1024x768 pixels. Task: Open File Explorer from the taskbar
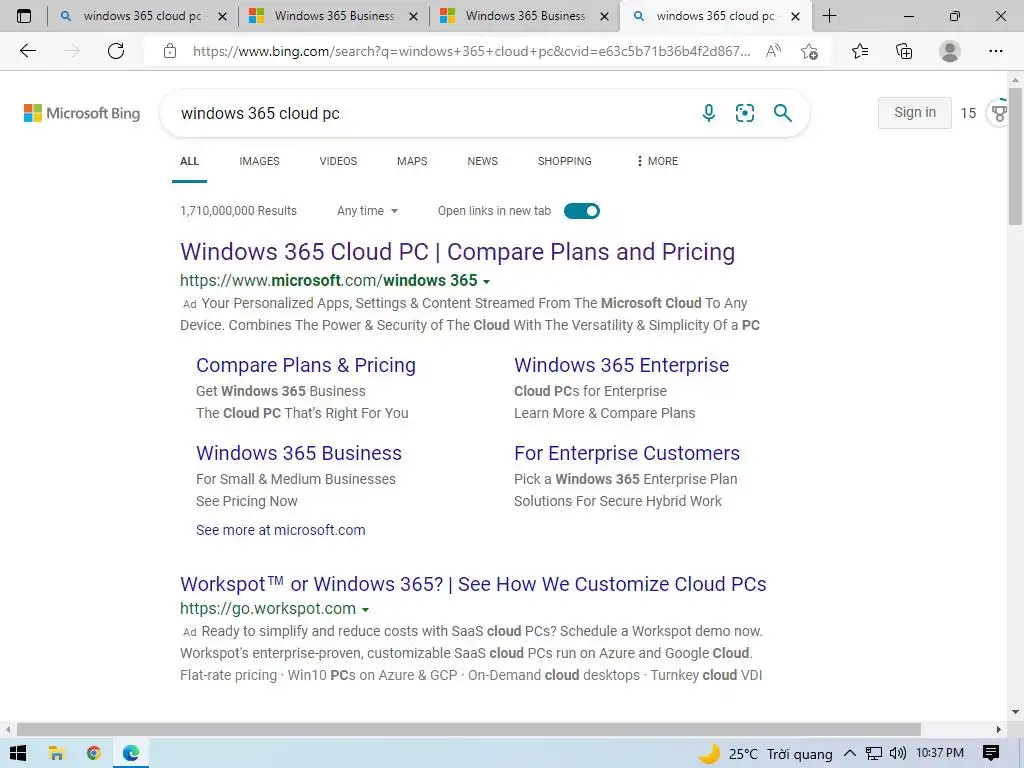(56, 753)
